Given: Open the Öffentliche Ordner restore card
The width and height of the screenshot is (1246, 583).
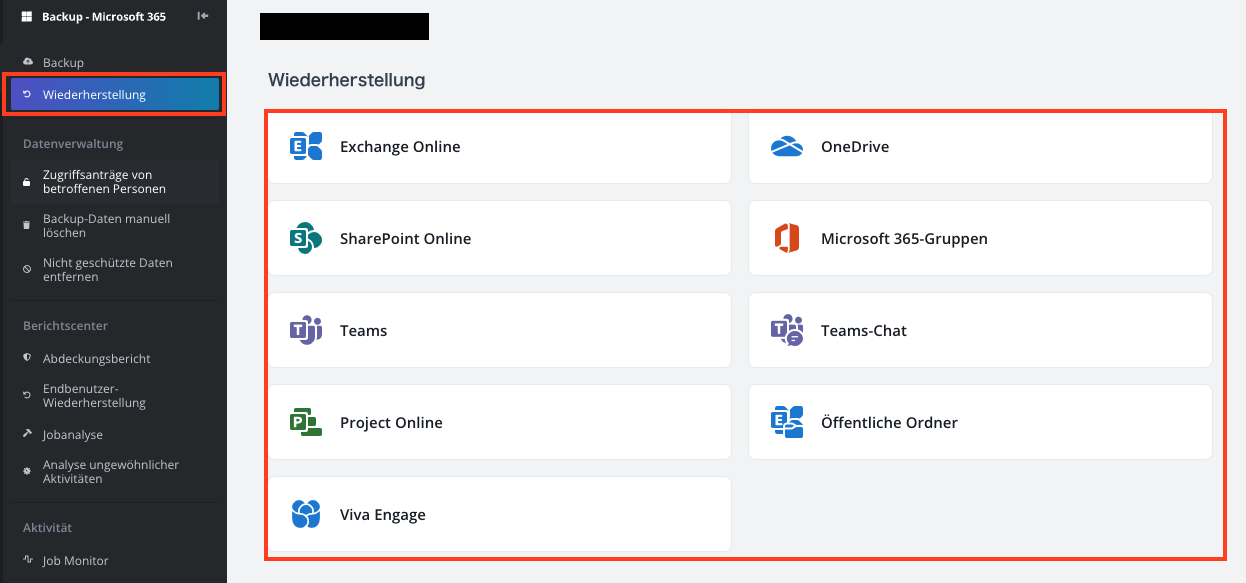Looking at the screenshot, I should coord(980,423).
